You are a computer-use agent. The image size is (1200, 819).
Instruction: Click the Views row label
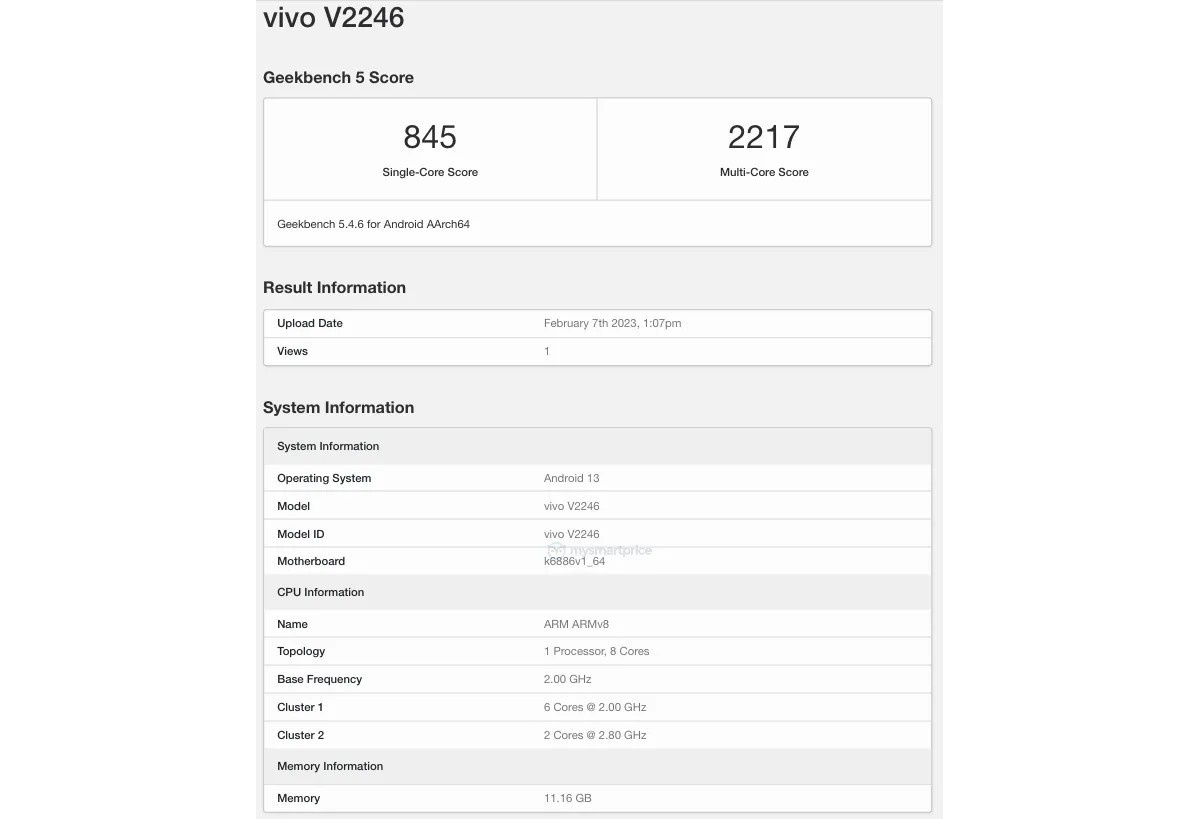tap(292, 351)
